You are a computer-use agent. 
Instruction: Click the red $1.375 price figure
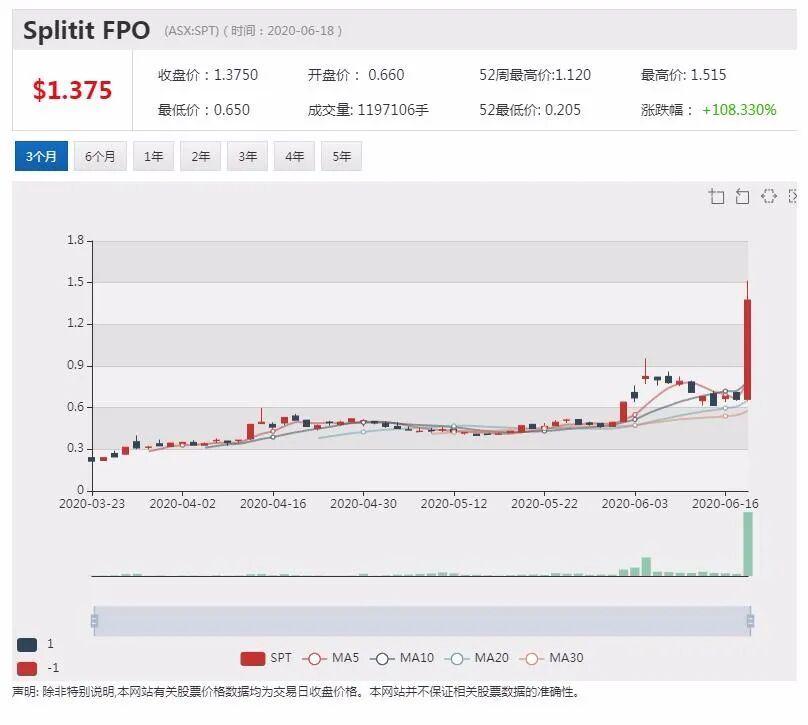[x=72, y=90]
